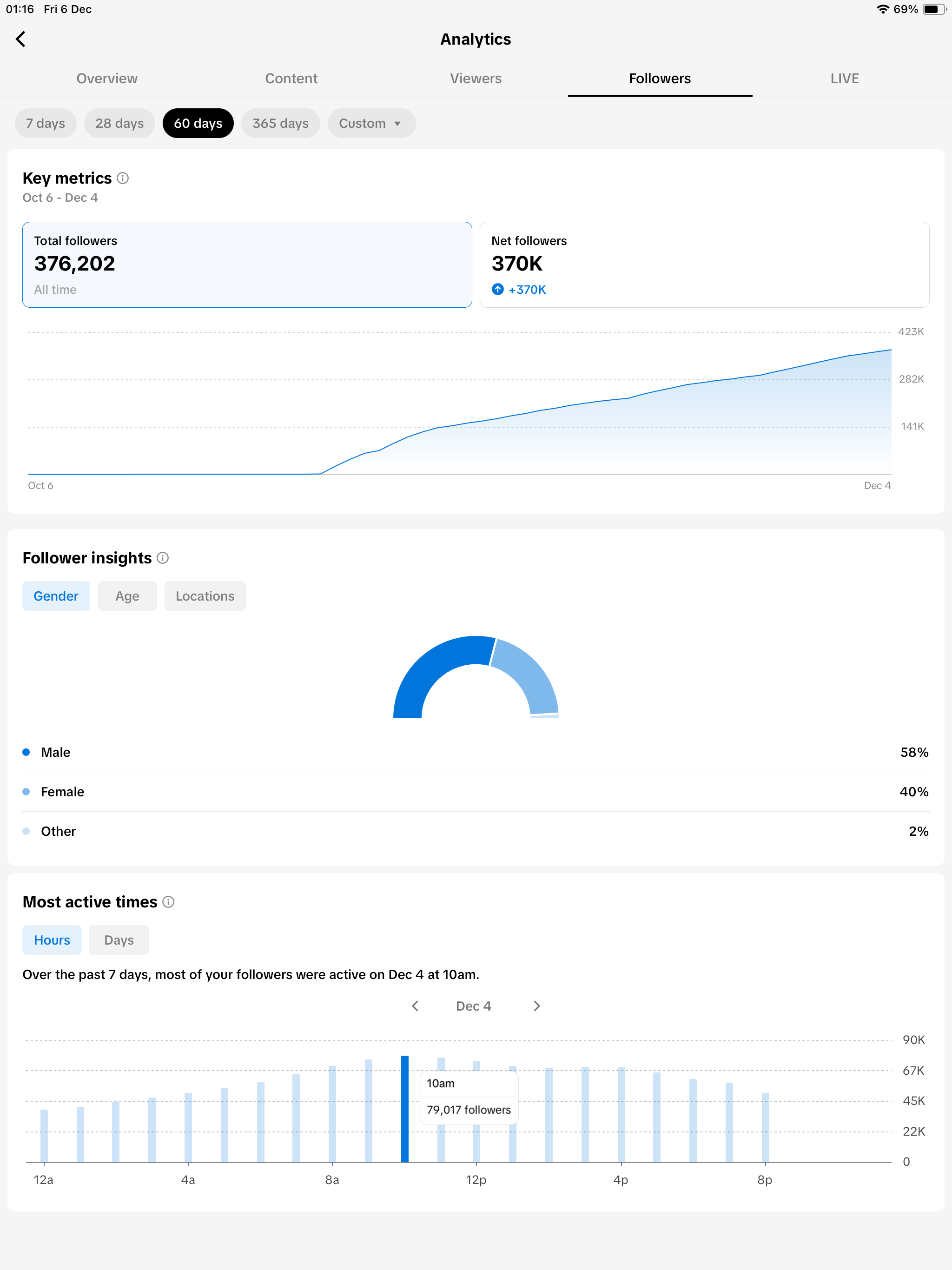Viewport: 952px width, 1270px height.
Task: Tap the Female 40% row
Action: (x=476, y=792)
